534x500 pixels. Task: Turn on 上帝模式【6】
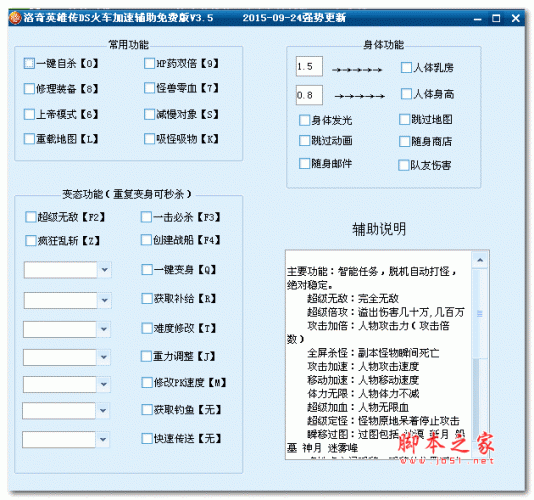point(29,114)
